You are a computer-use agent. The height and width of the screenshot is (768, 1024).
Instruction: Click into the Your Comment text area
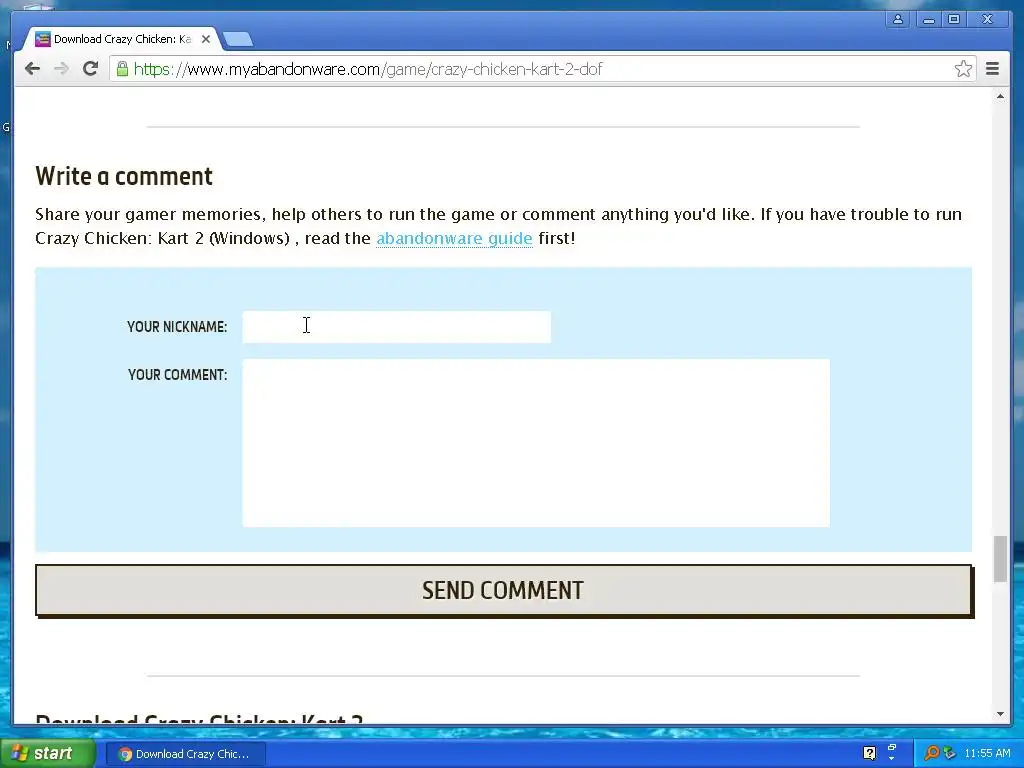tap(536, 443)
